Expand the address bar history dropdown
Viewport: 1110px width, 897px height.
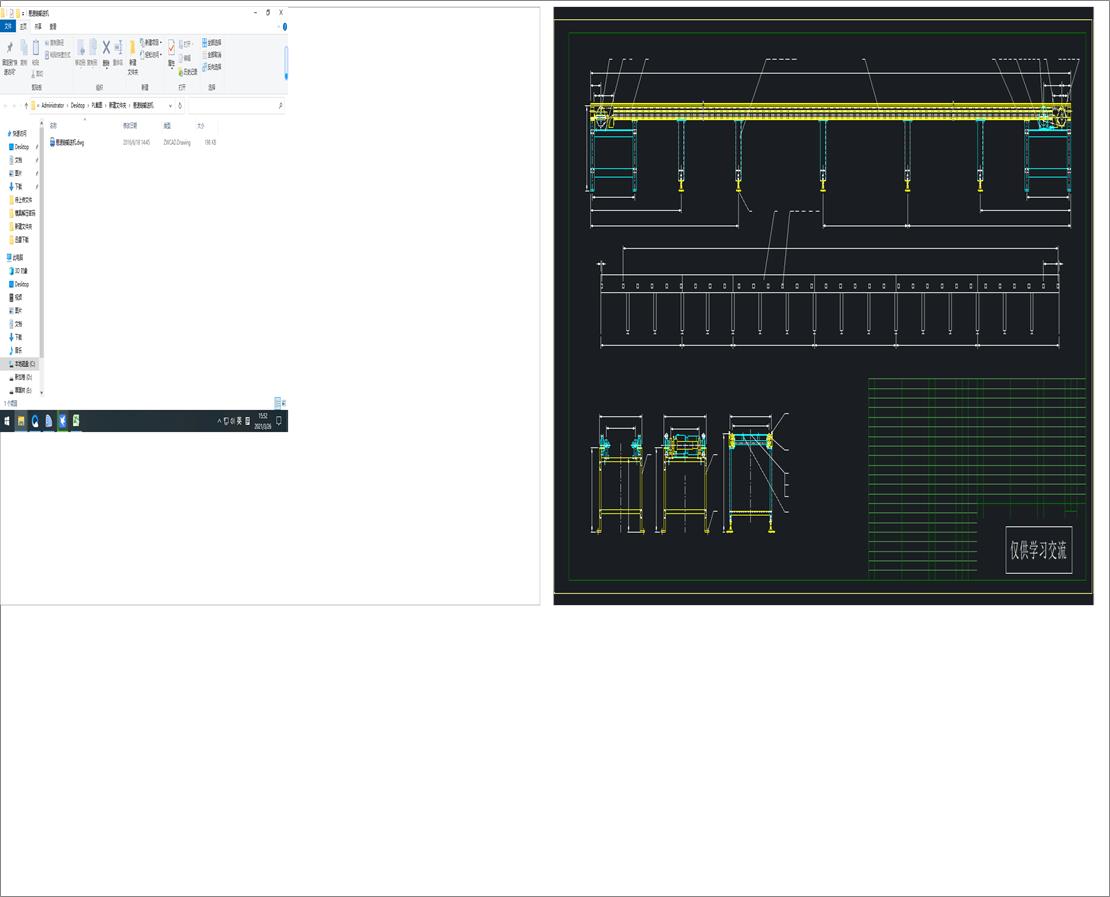coord(171,105)
